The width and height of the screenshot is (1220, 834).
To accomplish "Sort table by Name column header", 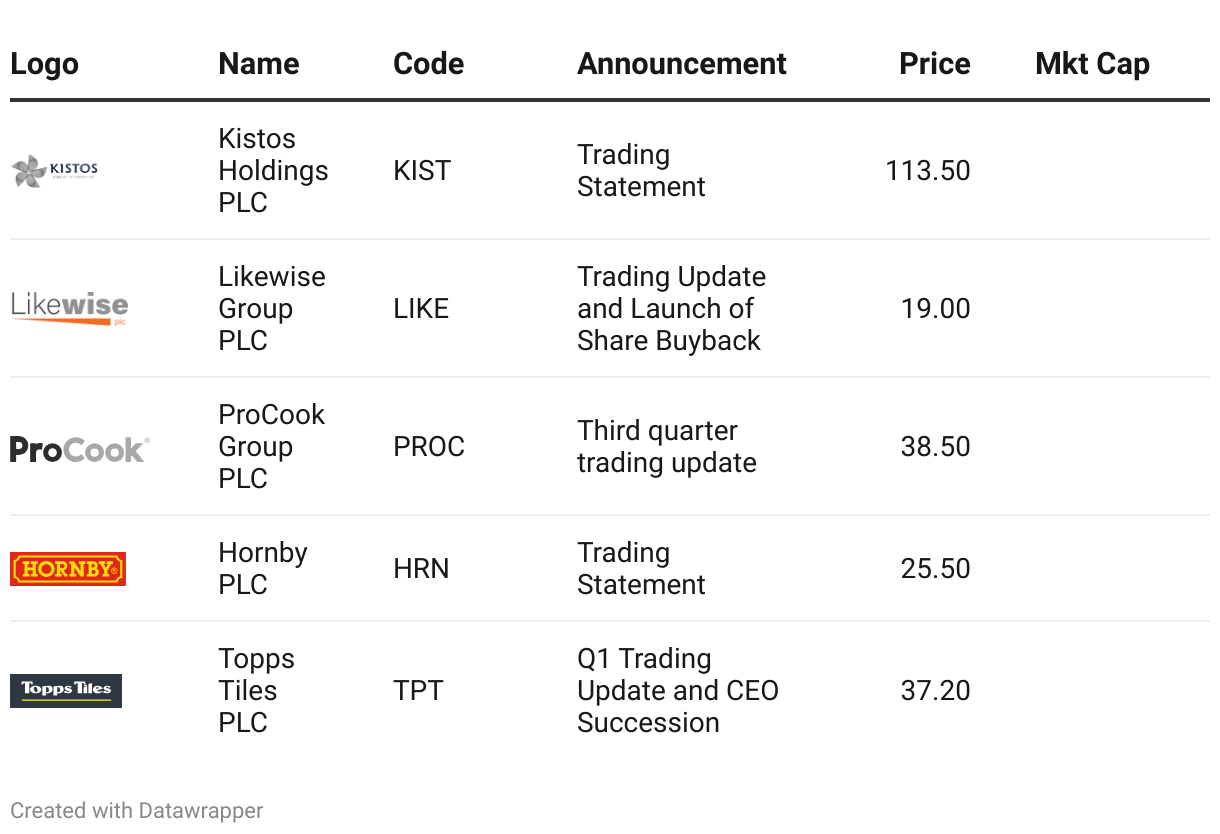I will (259, 64).
